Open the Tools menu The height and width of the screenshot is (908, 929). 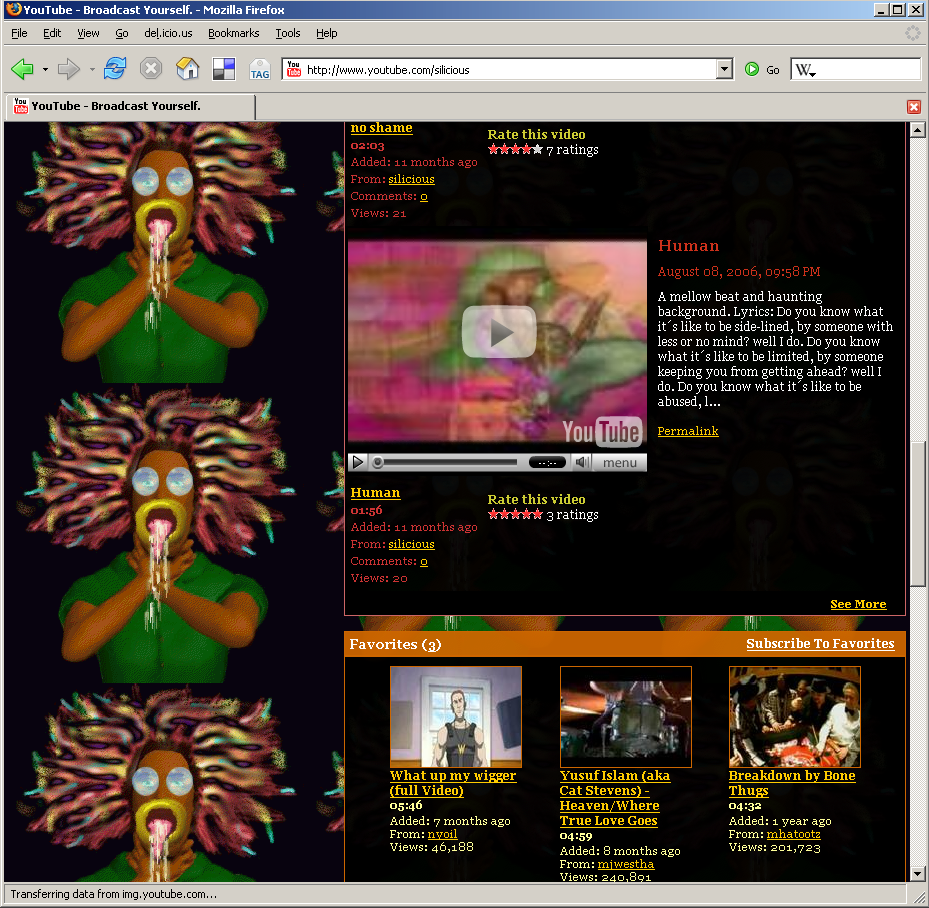287,33
